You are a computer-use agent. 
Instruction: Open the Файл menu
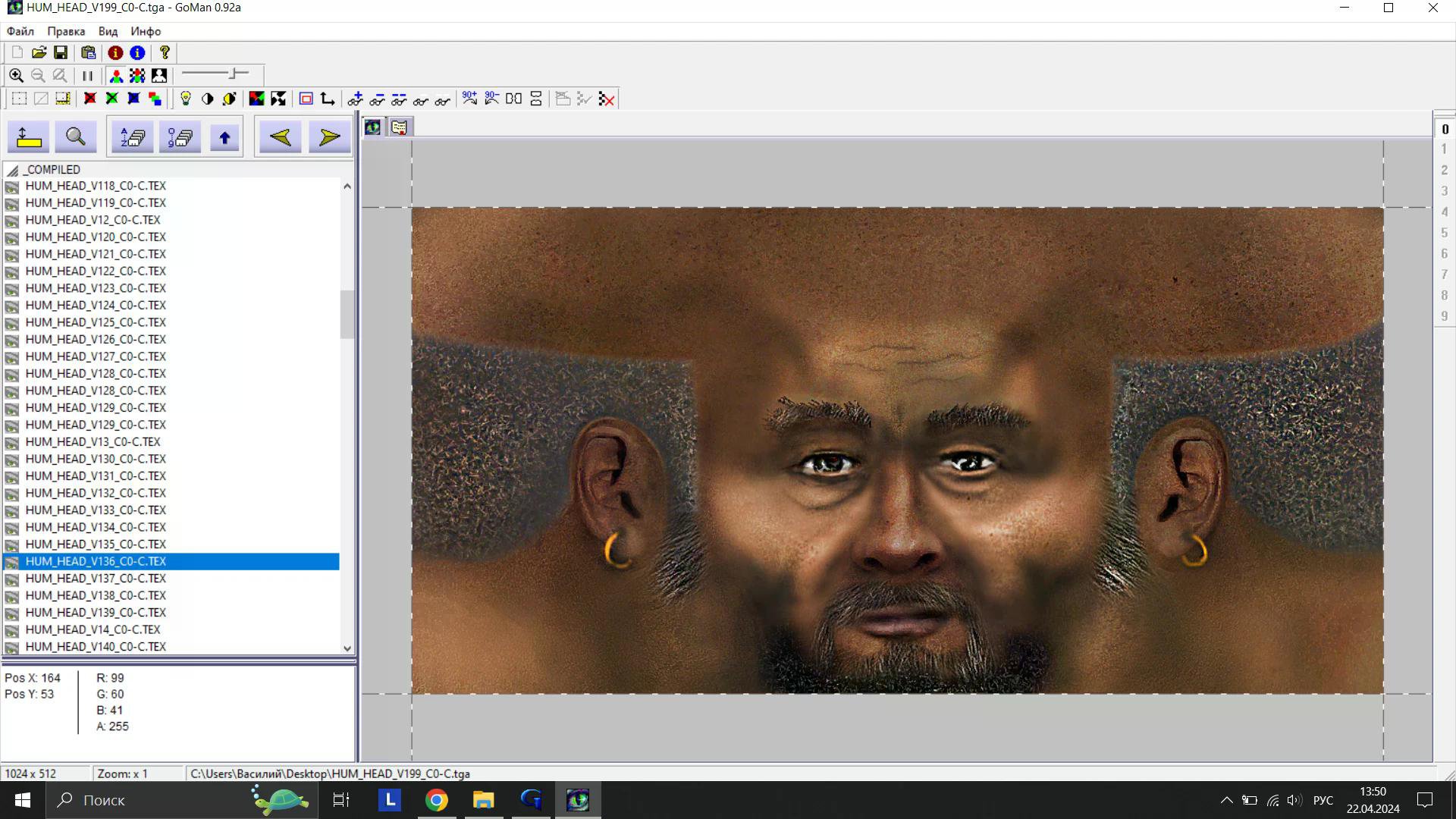tap(20, 31)
